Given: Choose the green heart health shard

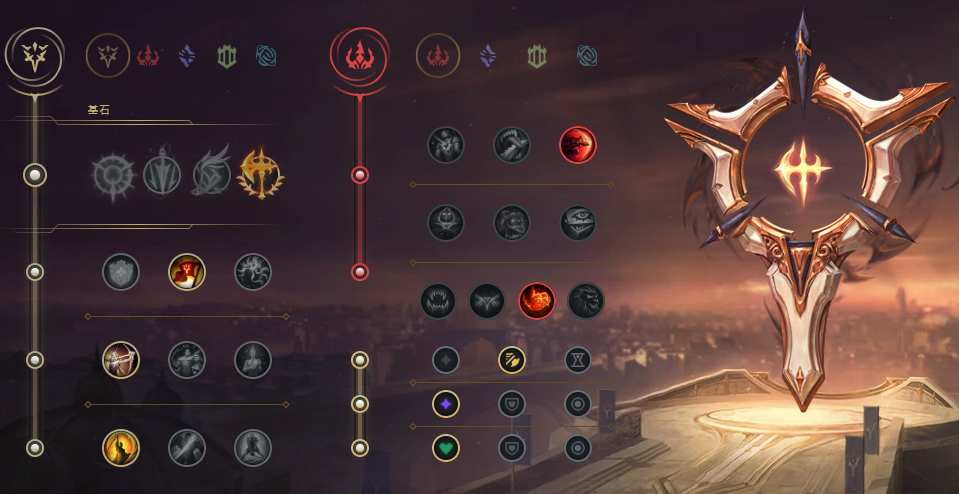Looking at the screenshot, I should pyautogui.click(x=446, y=448).
